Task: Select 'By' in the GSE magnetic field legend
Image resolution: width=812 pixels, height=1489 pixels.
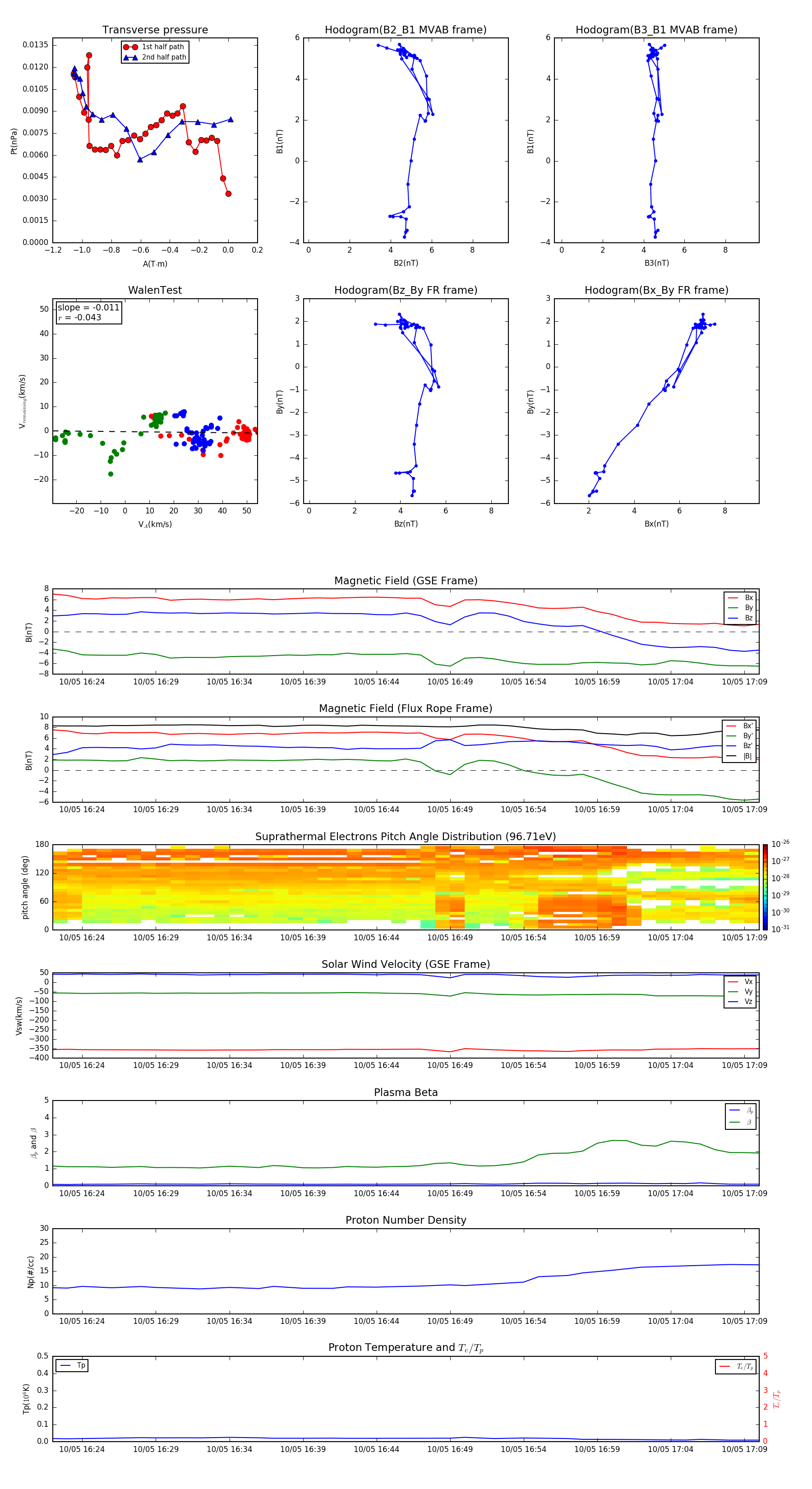Action: click(x=740, y=607)
